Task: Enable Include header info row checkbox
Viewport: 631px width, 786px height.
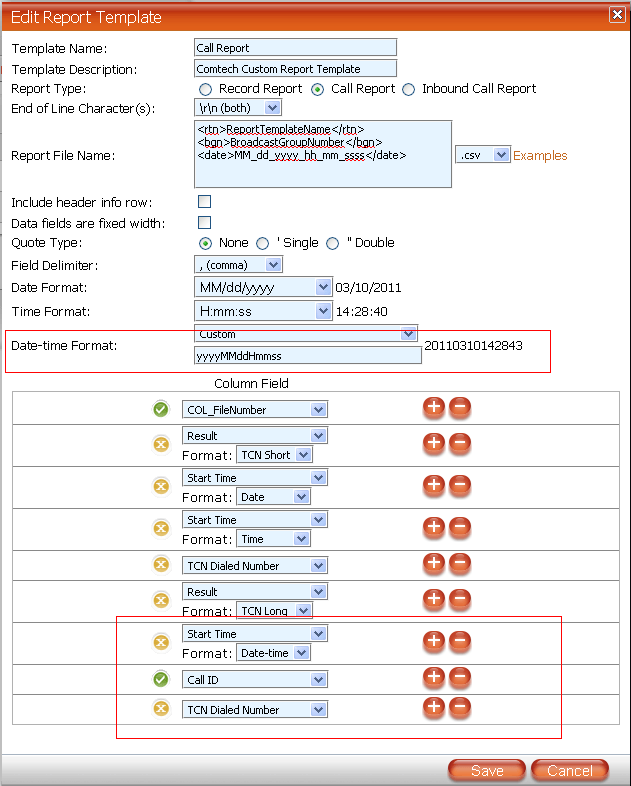Action: coord(204,202)
